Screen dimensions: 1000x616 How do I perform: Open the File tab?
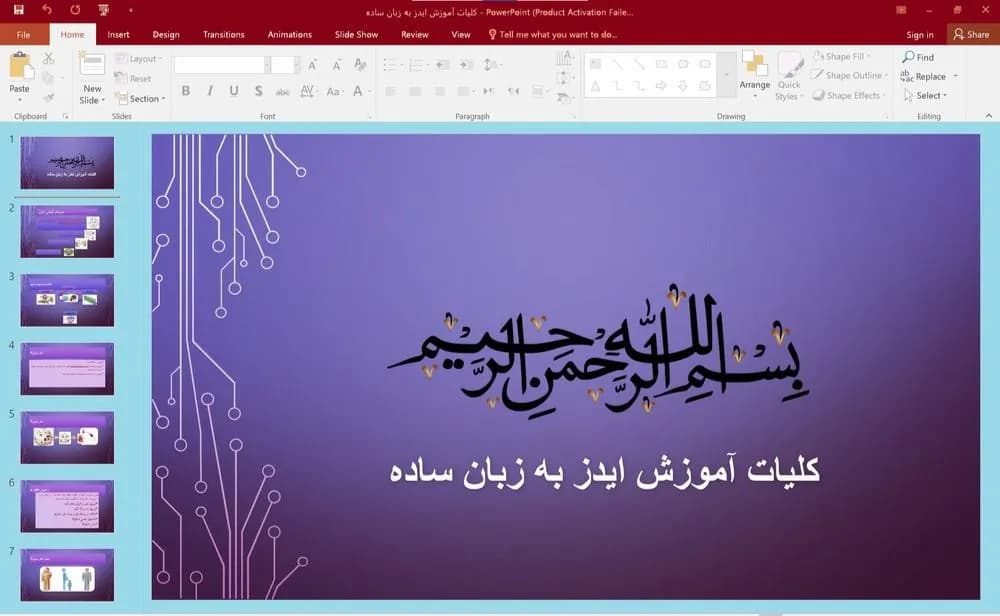[x=24, y=34]
